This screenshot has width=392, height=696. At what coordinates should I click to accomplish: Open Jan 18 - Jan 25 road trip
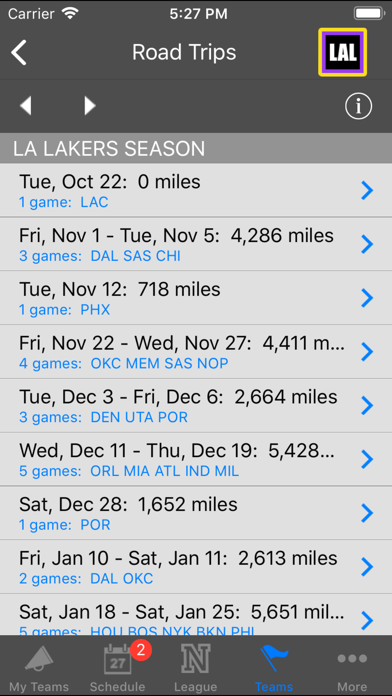point(196,615)
